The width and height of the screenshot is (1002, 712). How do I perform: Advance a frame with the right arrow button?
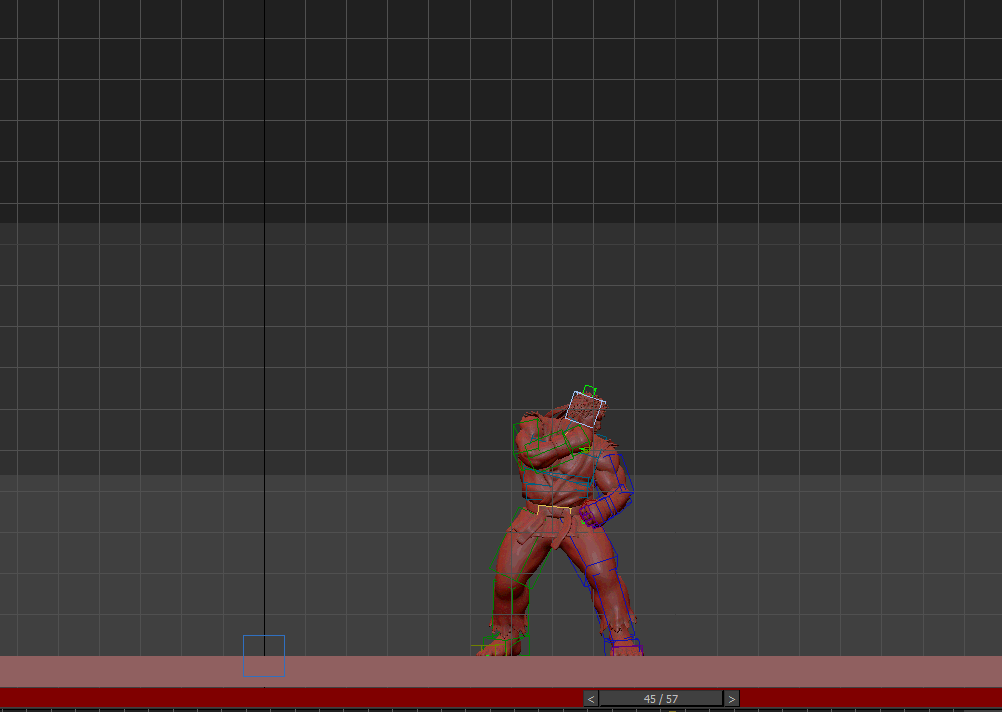[x=732, y=699]
